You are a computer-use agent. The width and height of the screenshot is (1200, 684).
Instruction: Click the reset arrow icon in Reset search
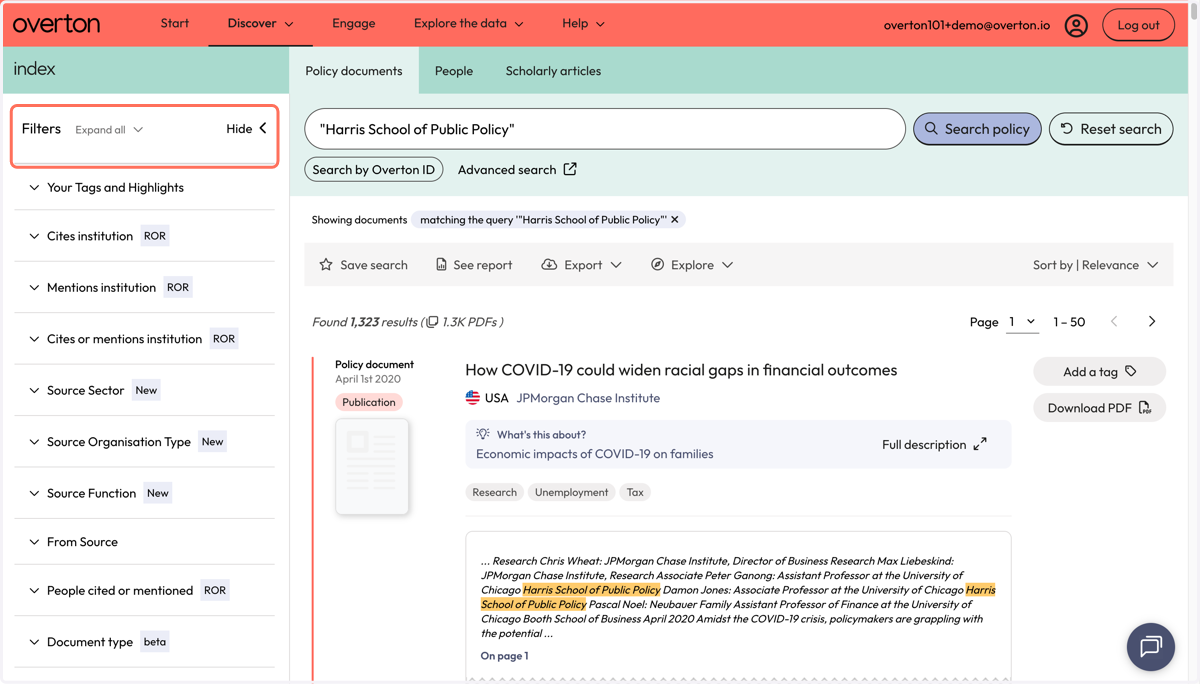[x=1067, y=129]
